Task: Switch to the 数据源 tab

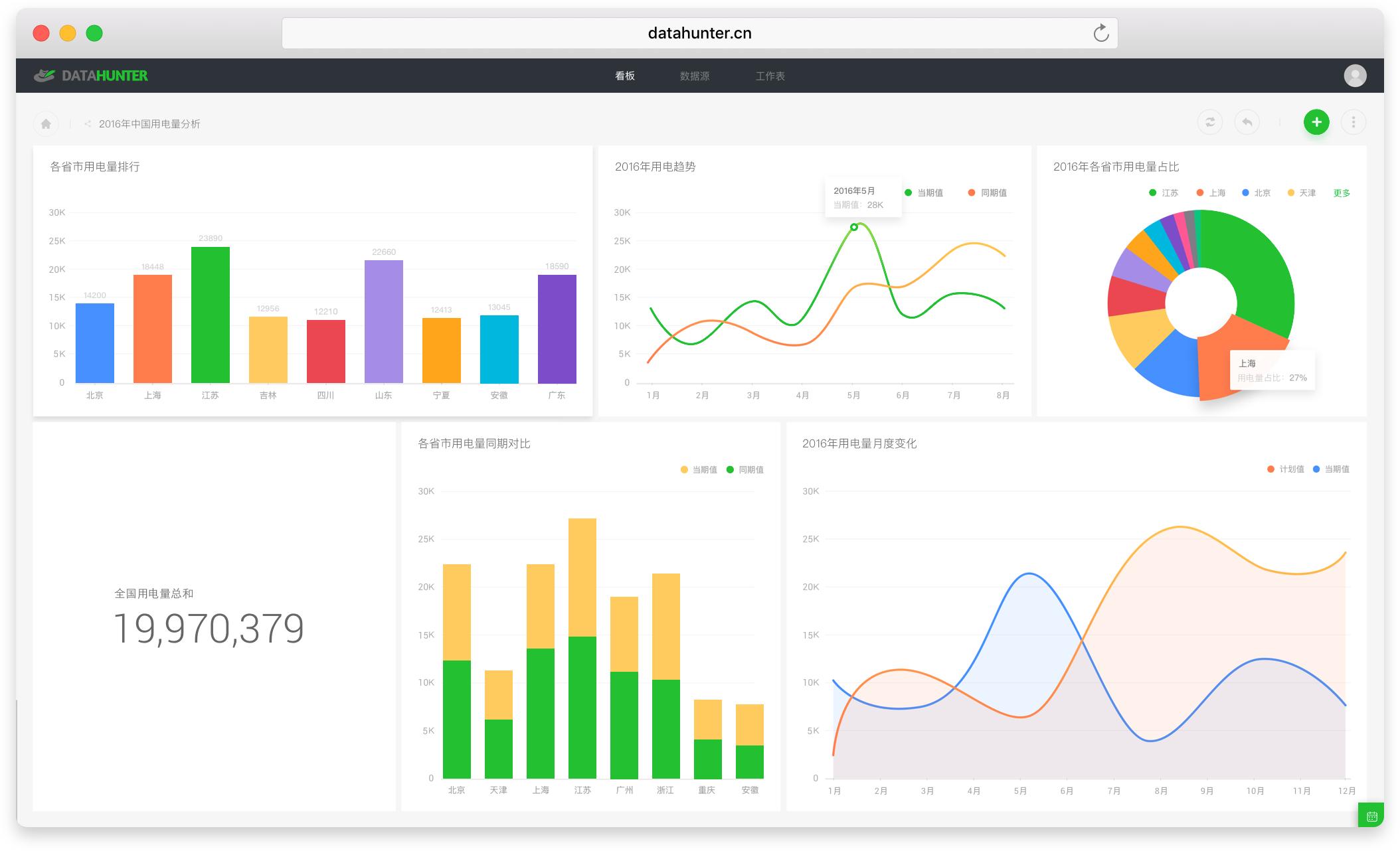Action: click(x=694, y=76)
